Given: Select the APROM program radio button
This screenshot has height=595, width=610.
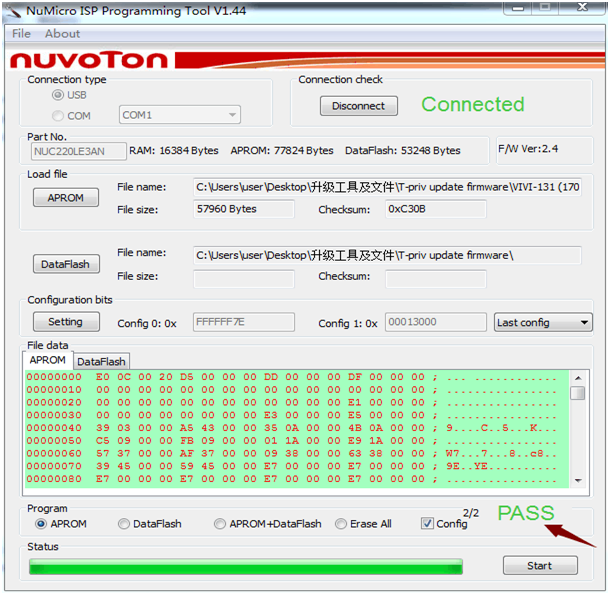Looking at the screenshot, I should pyautogui.click(x=41, y=524).
